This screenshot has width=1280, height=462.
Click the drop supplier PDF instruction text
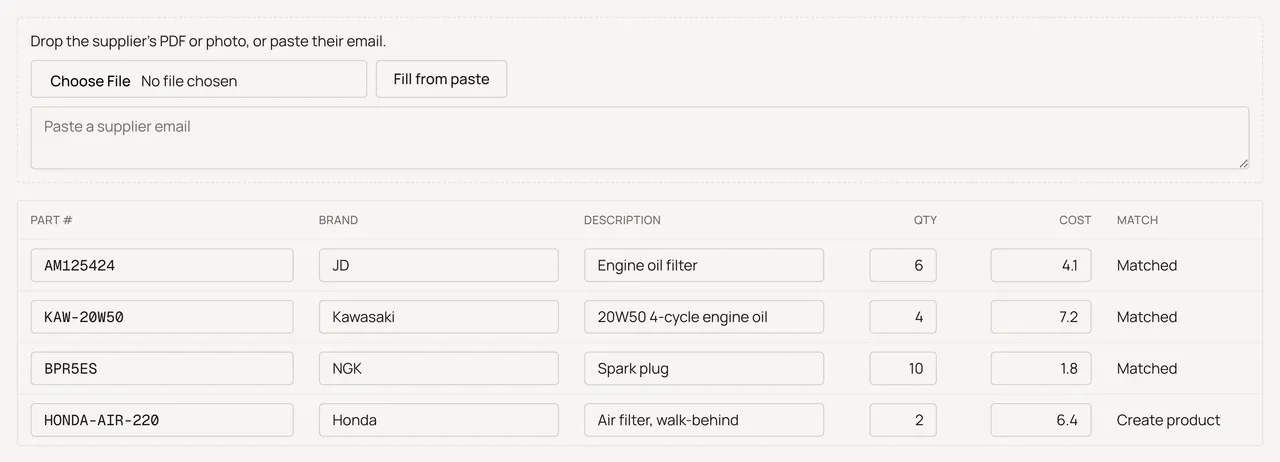click(208, 41)
